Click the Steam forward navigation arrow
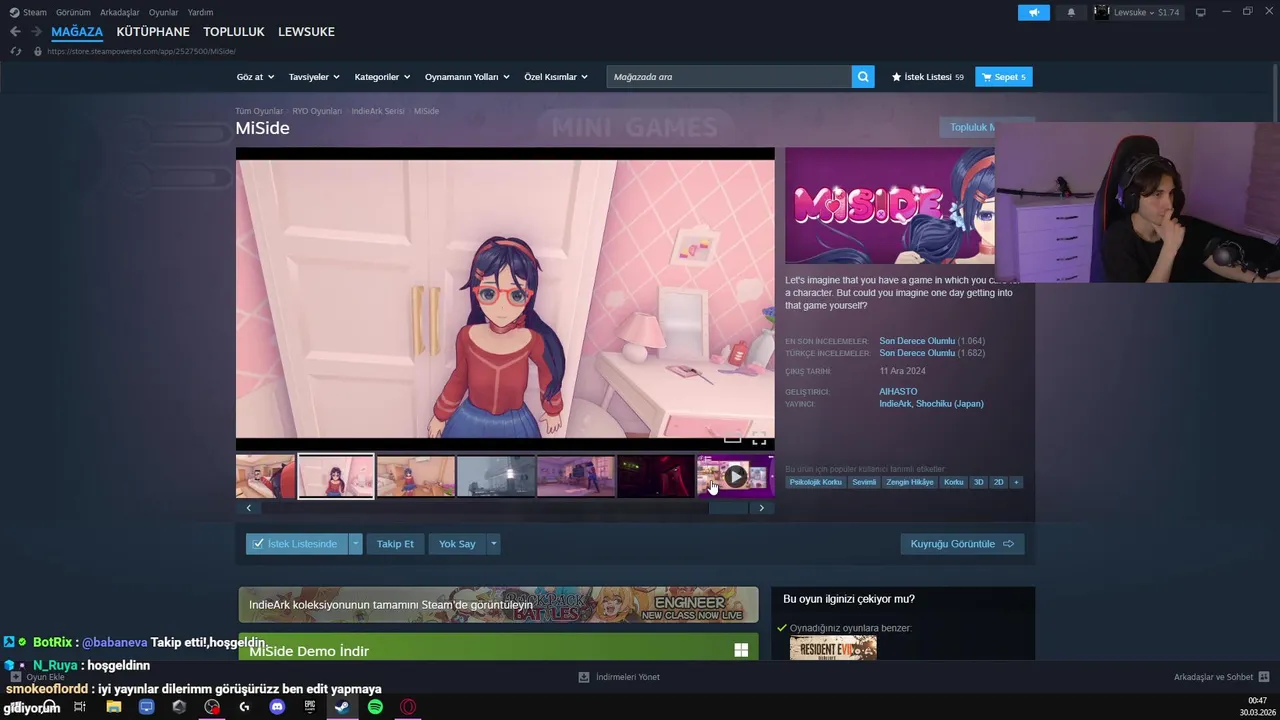Viewport: 1280px width, 720px height. click(x=36, y=32)
